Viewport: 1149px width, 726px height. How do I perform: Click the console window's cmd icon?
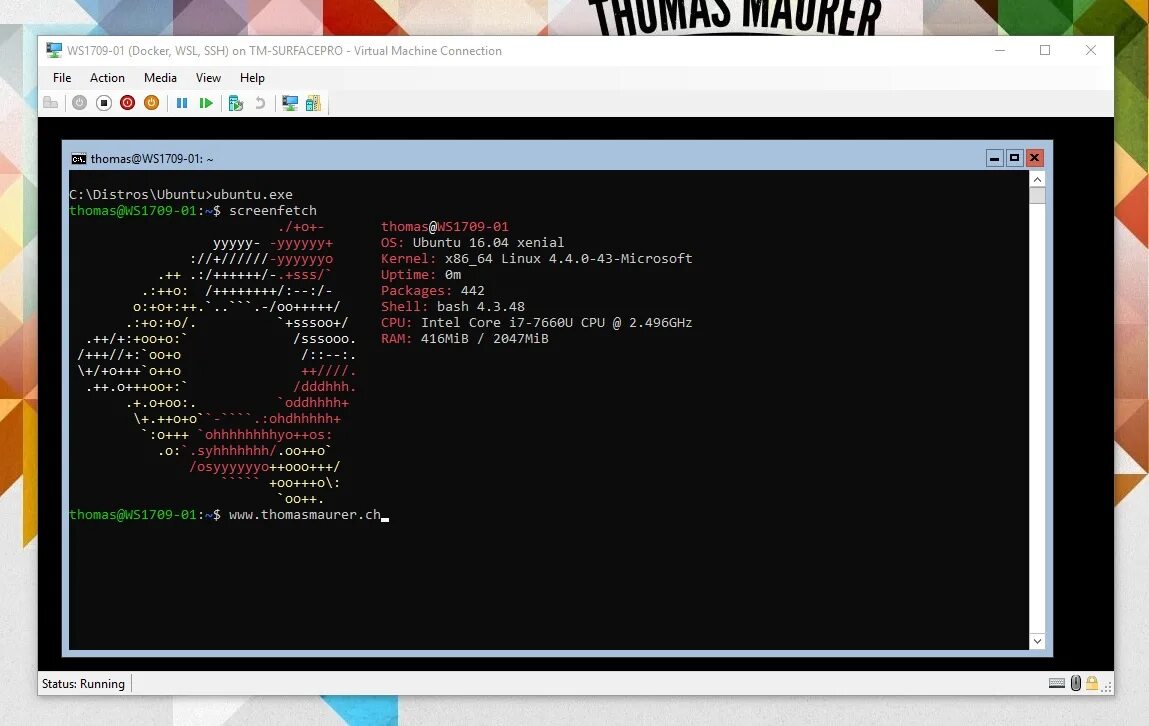click(x=78, y=159)
